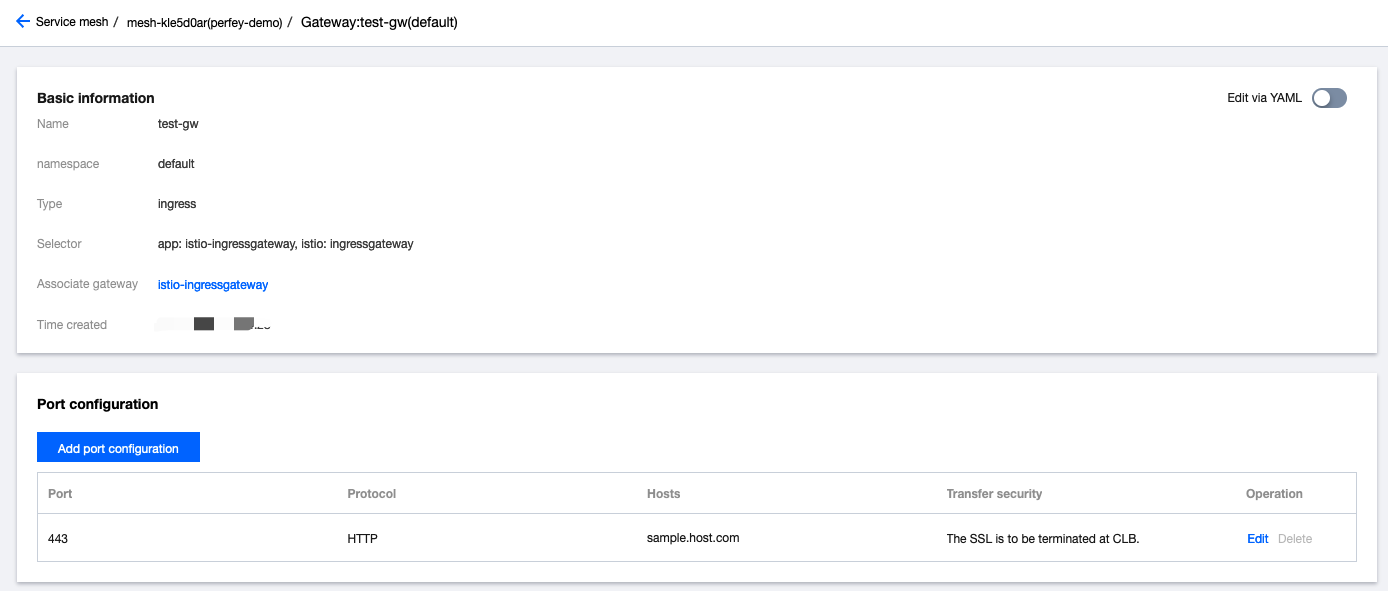Image resolution: width=1388 pixels, height=591 pixels.
Task: Select the 443 port cell
Action: pyautogui.click(x=58, y=539)
